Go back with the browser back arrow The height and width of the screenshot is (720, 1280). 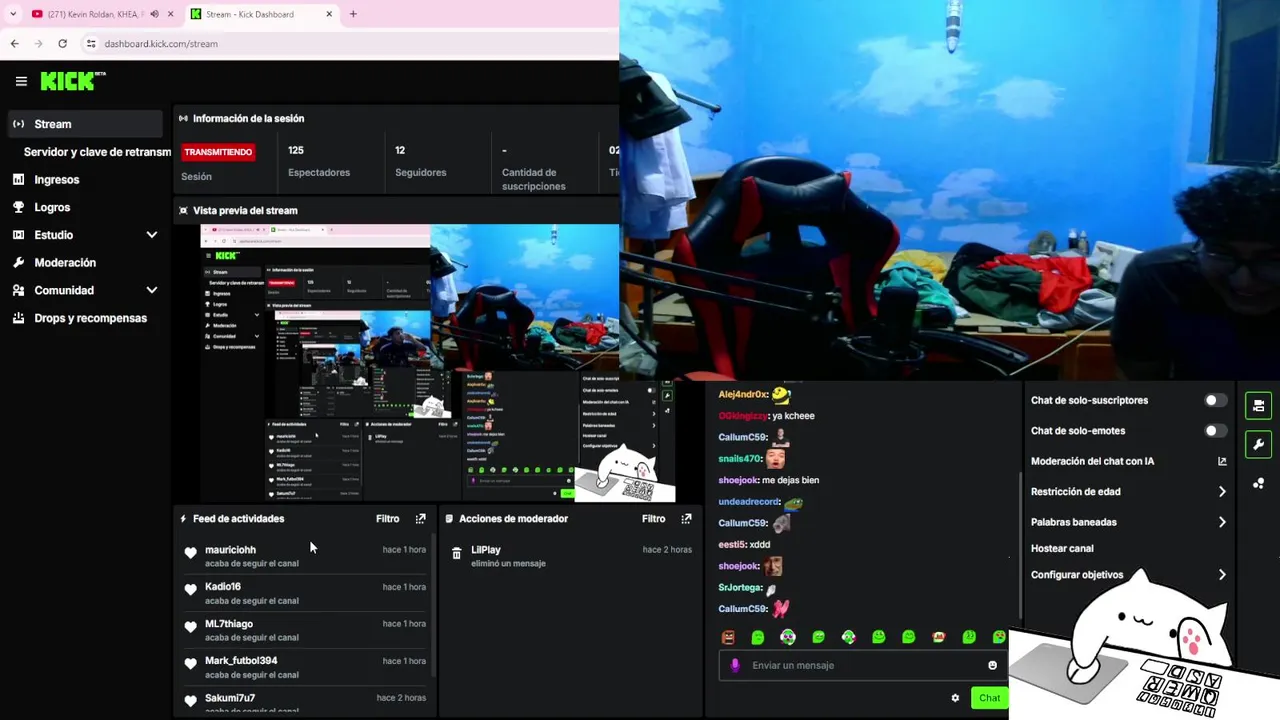[x=14, y=44]
